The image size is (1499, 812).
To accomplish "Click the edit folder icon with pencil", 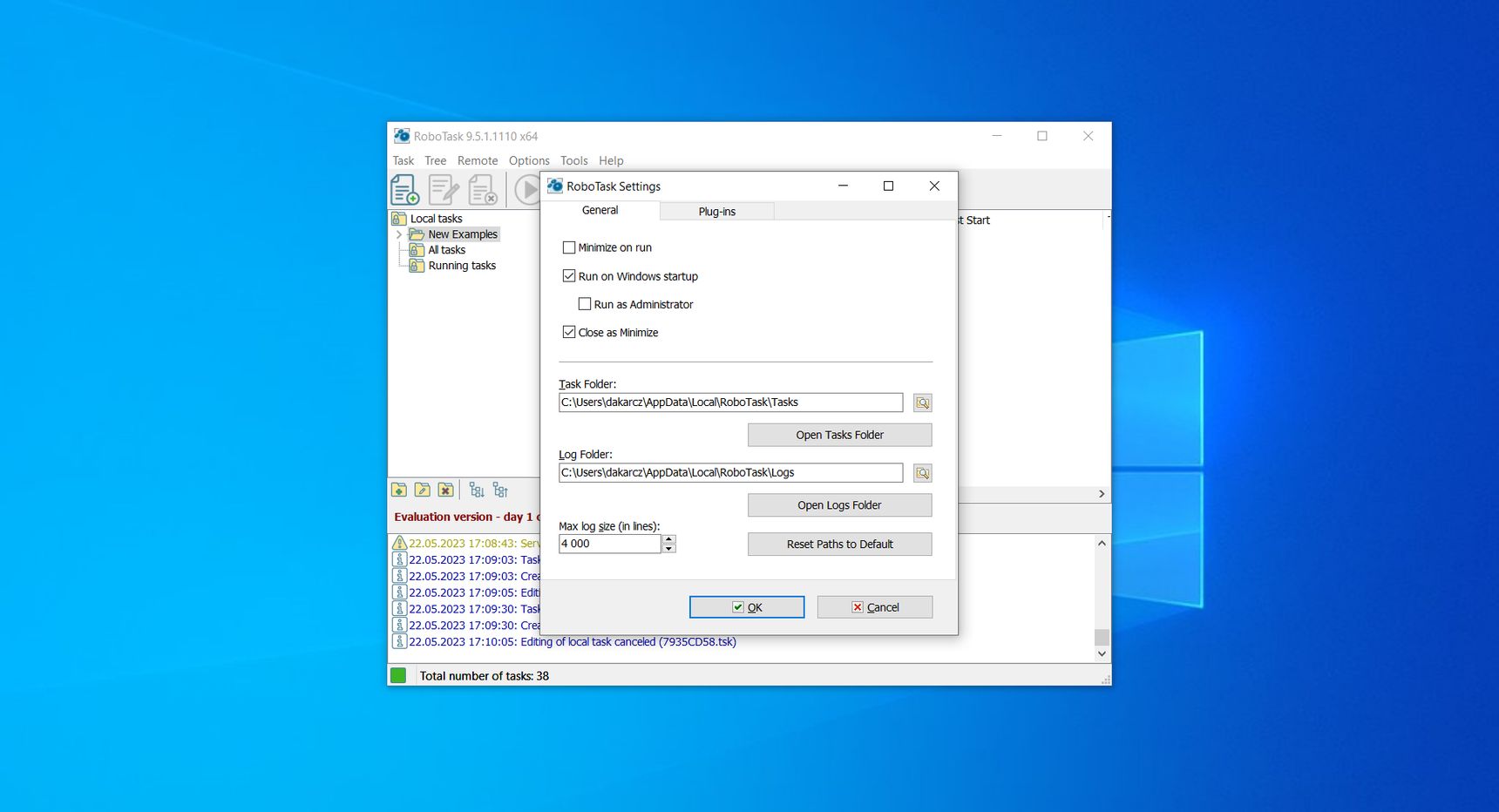I will (423, 490).
